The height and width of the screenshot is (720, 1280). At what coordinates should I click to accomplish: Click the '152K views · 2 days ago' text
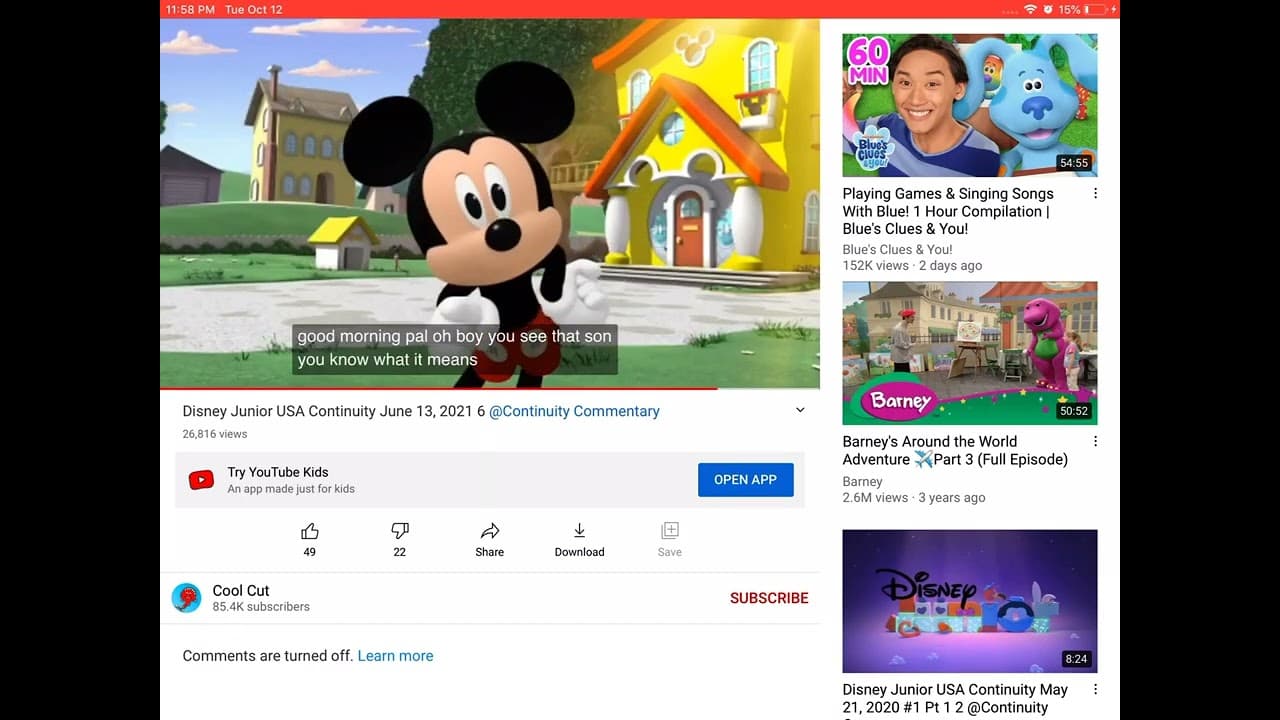[912, 266]
